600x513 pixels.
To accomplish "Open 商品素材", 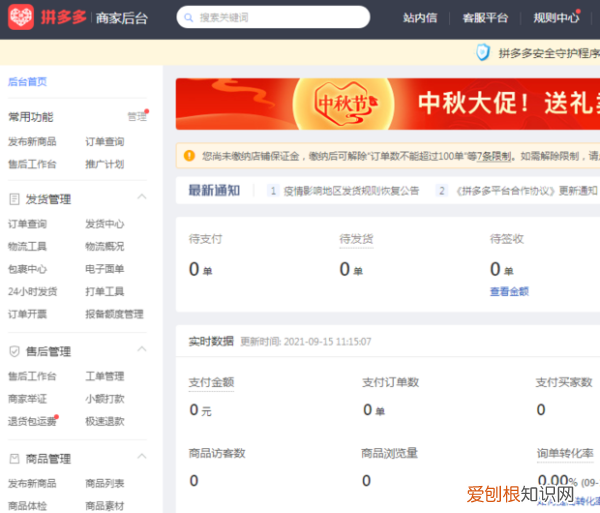I will click(x=105, y=506).
